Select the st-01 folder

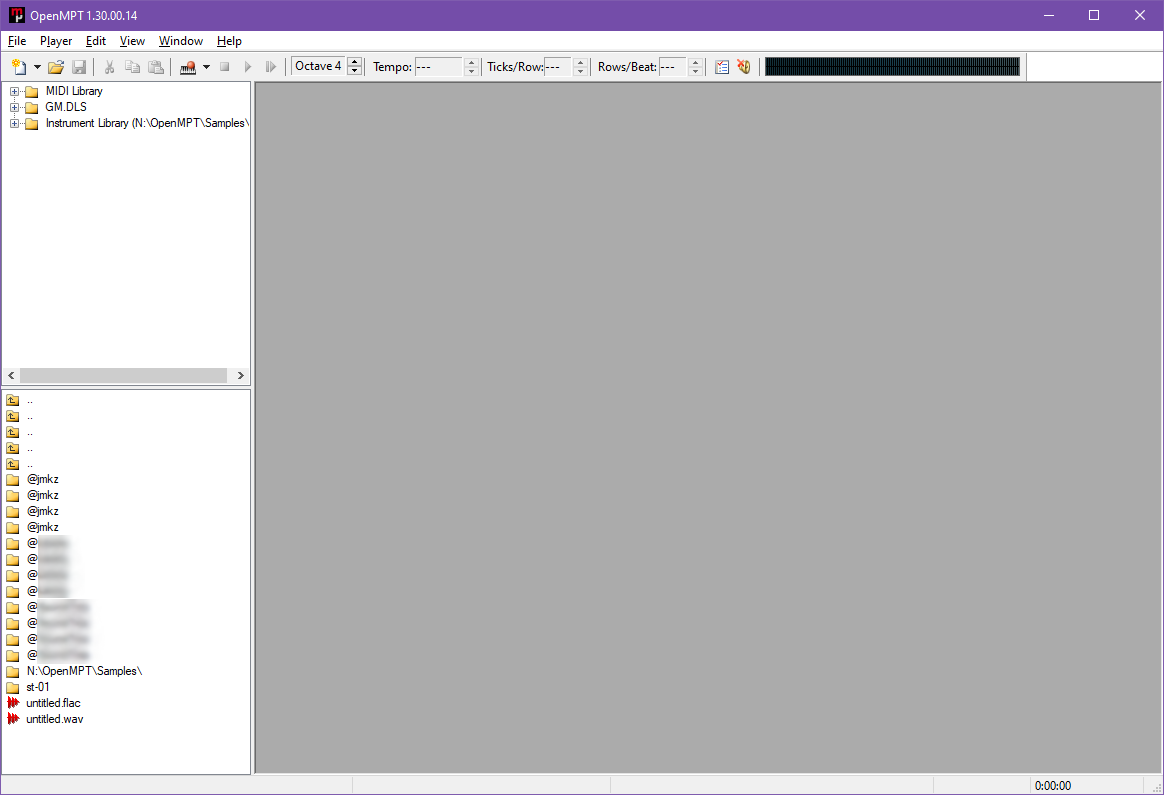click(37, 687)
